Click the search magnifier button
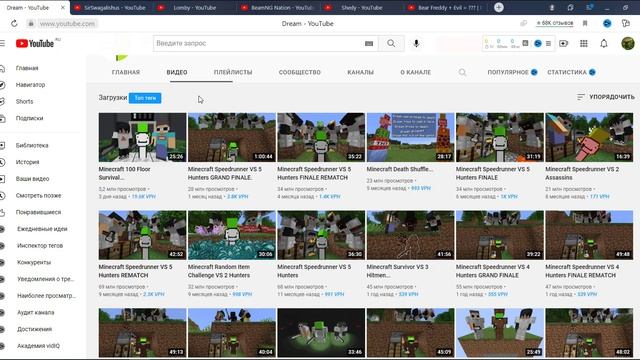 coord(391,43)
